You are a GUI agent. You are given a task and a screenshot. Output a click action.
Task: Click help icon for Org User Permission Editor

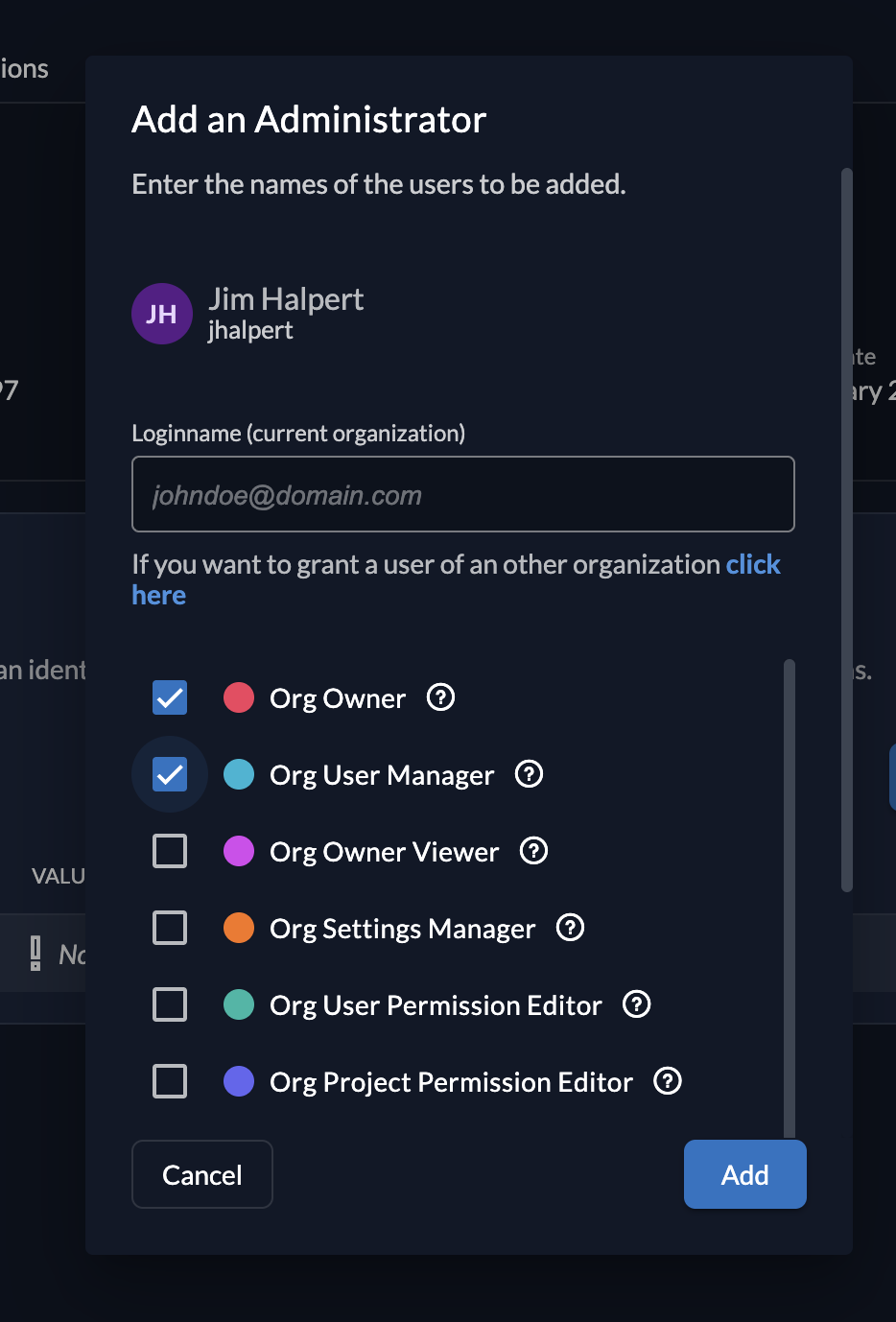637,1004
